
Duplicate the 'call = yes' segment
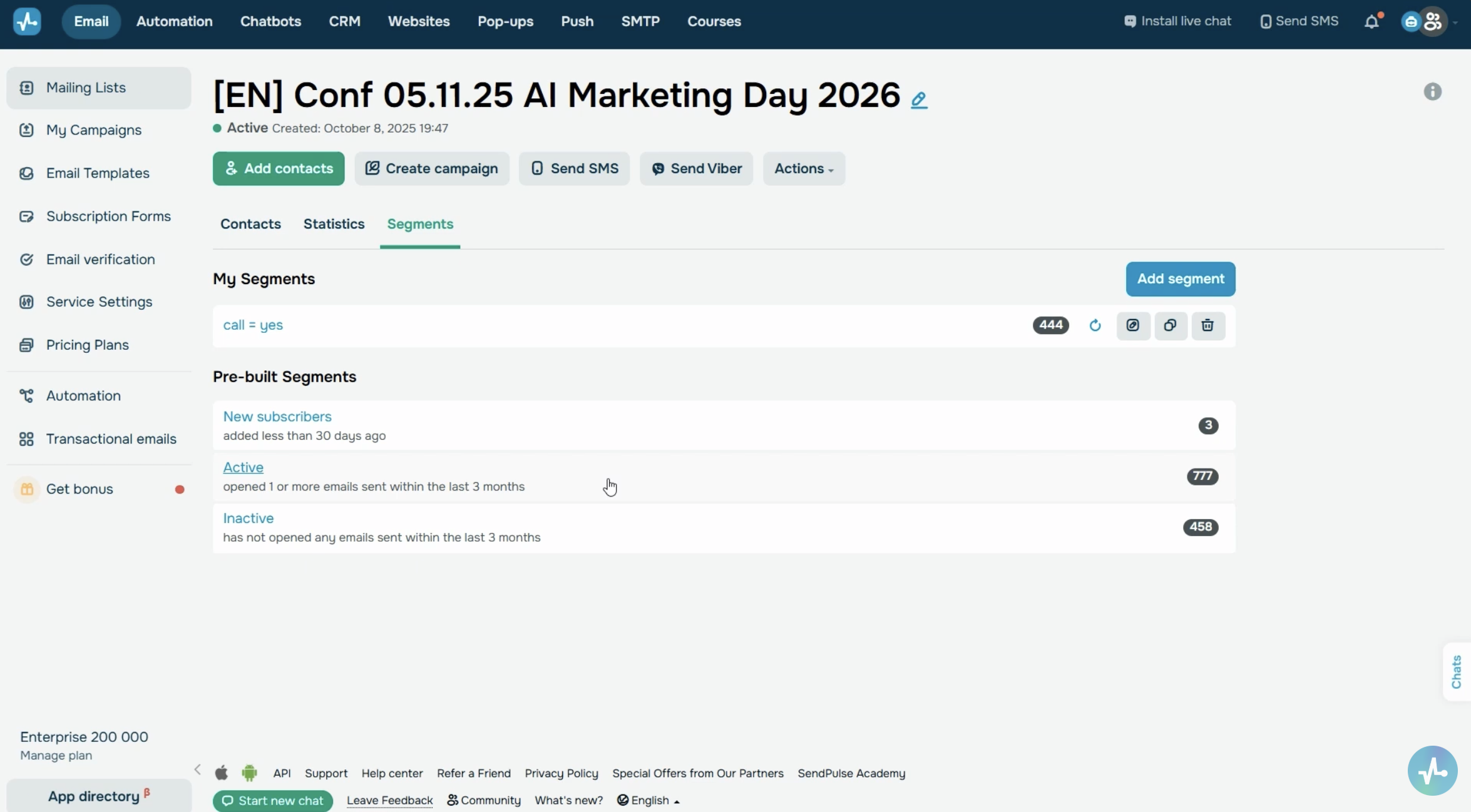tap(1170, 325)
